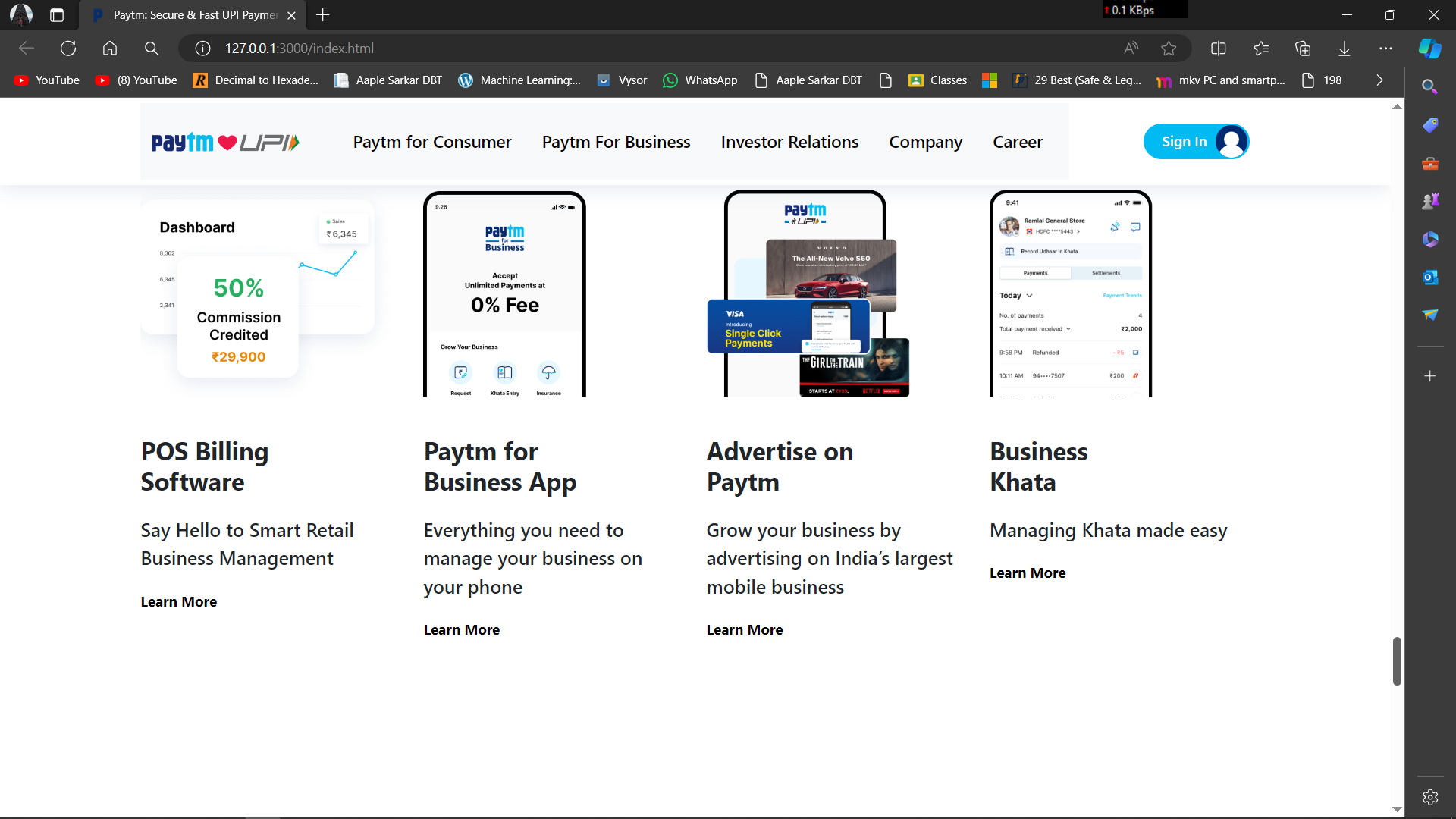1456x819 pixels.
Task: Click the Paytm UPI logo
Action: [x=225, y=142]
